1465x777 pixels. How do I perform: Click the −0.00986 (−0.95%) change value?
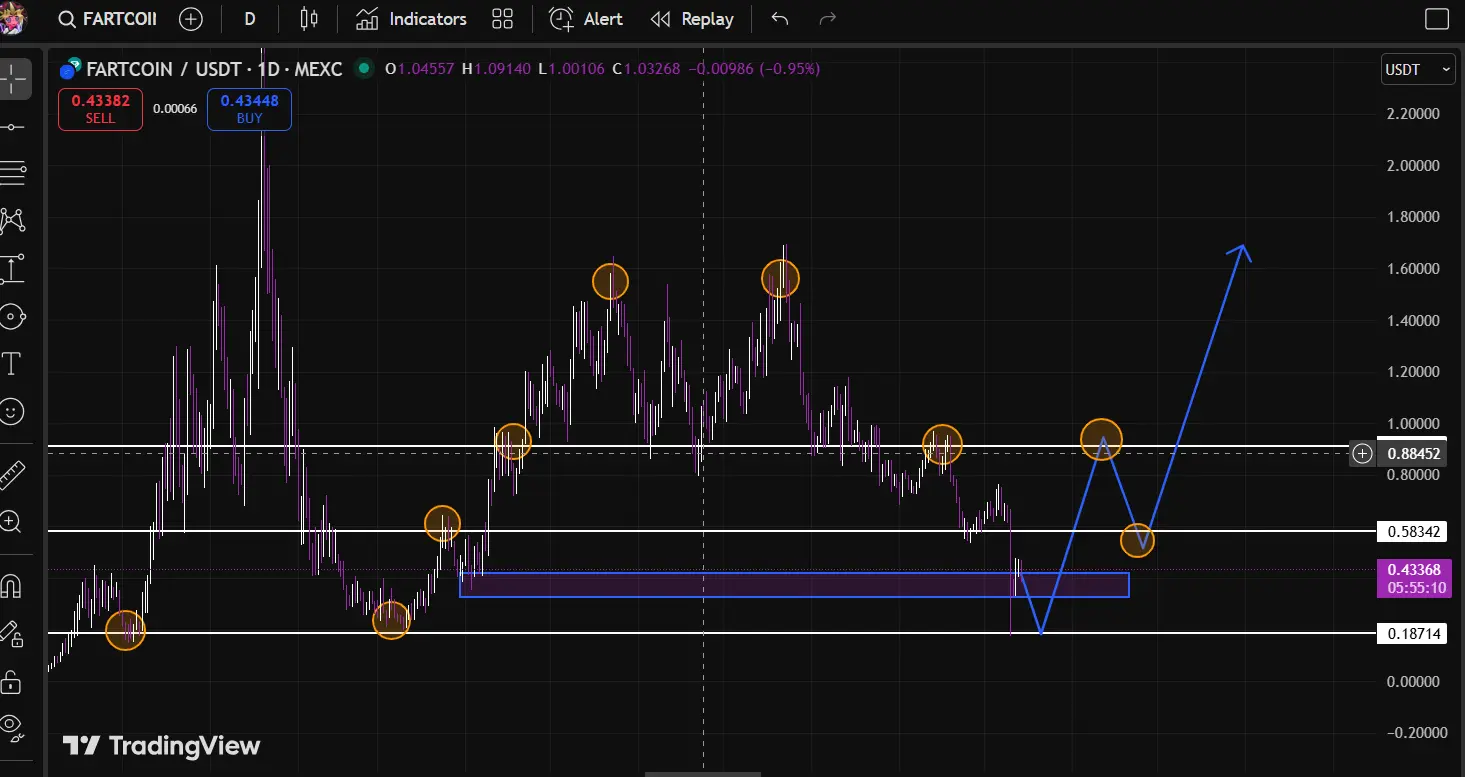click(755, 69)
